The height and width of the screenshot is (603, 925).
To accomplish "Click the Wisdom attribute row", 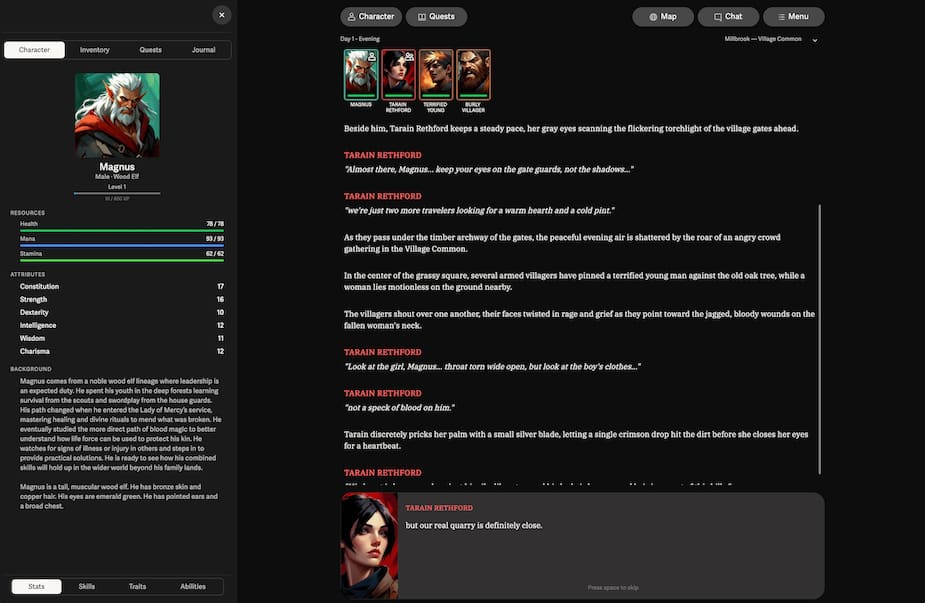I will (122, 338).
